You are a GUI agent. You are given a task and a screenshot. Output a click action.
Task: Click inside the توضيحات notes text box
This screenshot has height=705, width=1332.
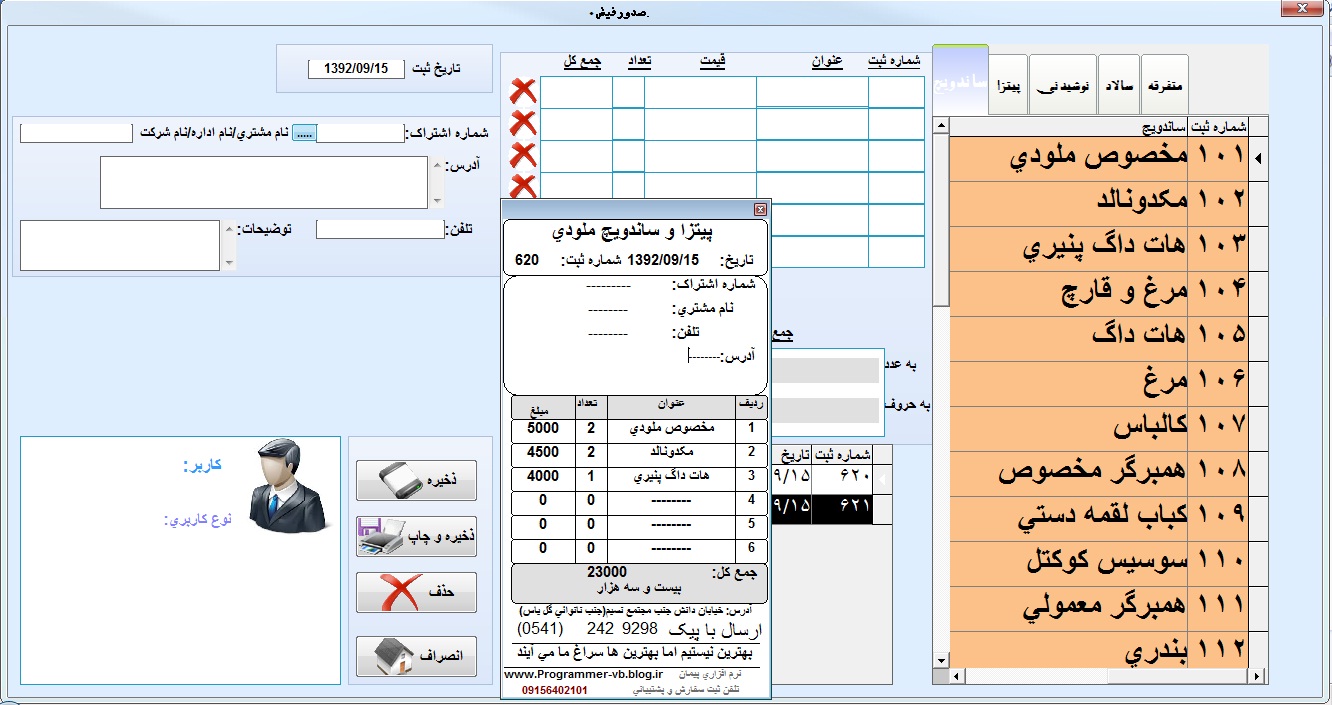point(120,245)
